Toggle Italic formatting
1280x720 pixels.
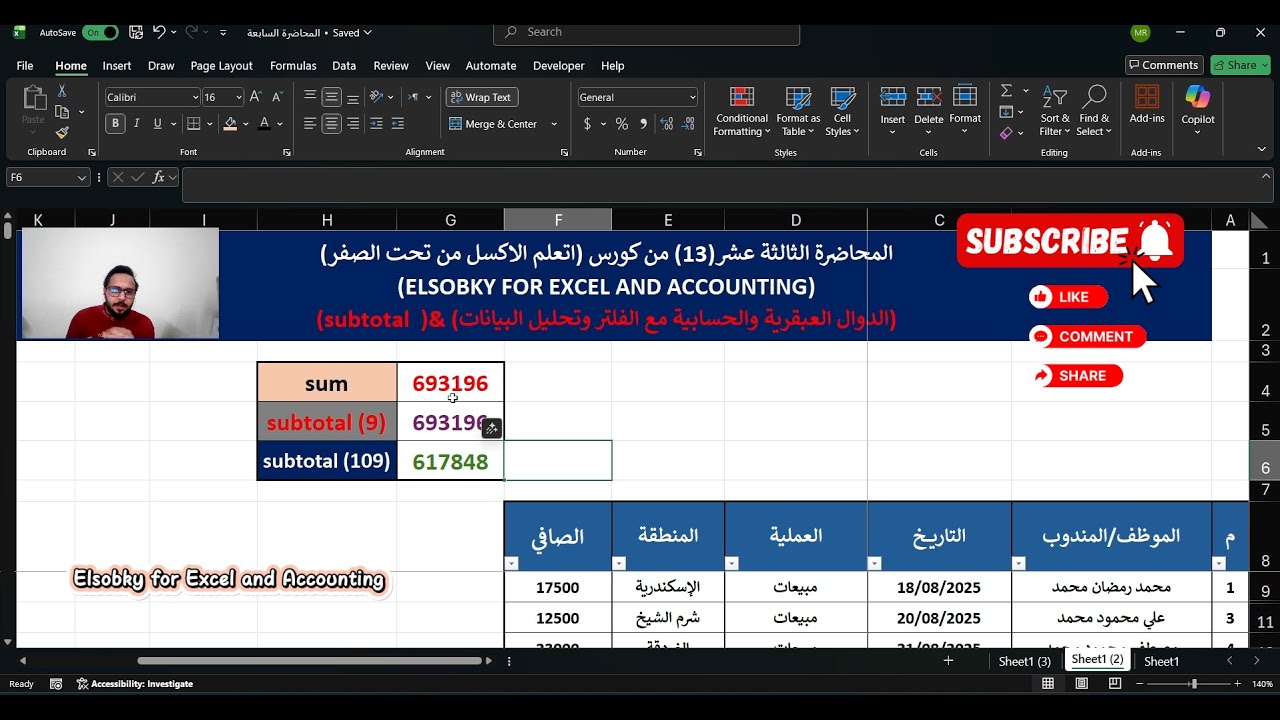click(137, 124)
